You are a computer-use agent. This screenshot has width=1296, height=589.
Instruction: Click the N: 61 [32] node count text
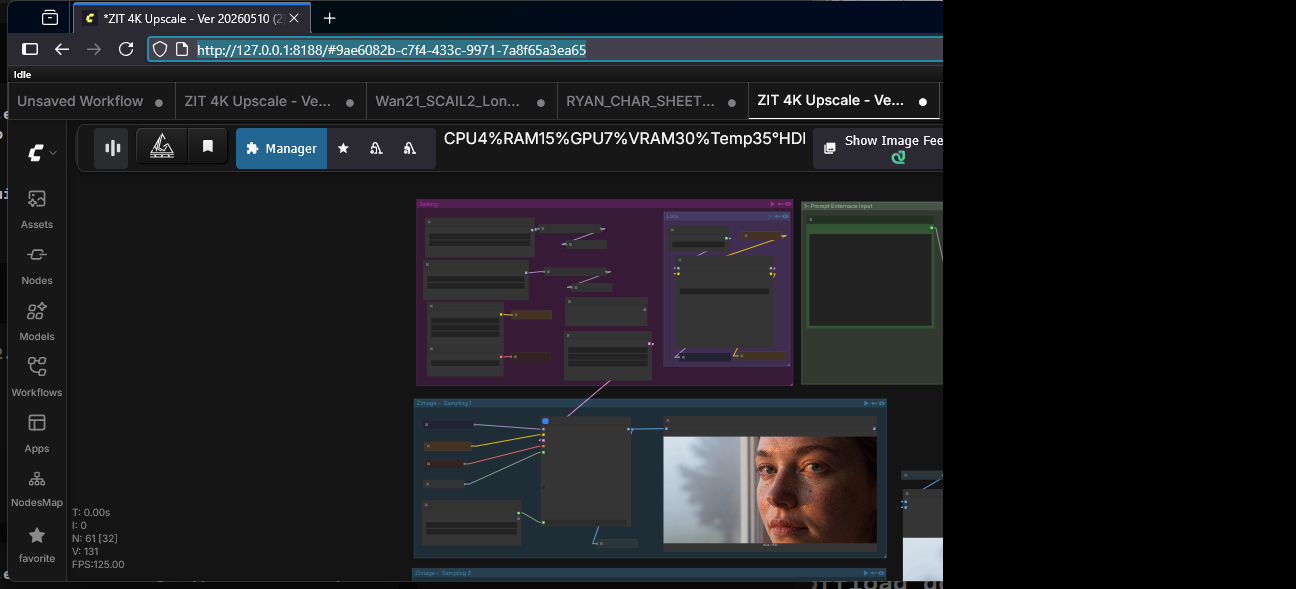95,538
